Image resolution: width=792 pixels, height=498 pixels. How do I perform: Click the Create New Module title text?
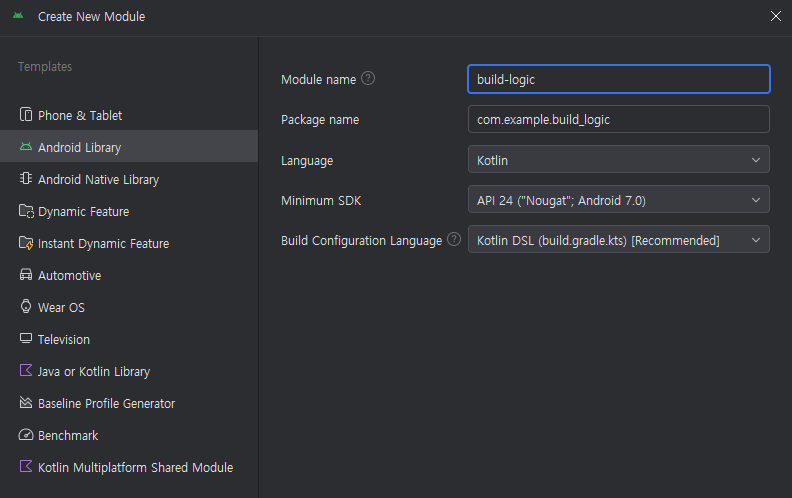tap(91, 17)
